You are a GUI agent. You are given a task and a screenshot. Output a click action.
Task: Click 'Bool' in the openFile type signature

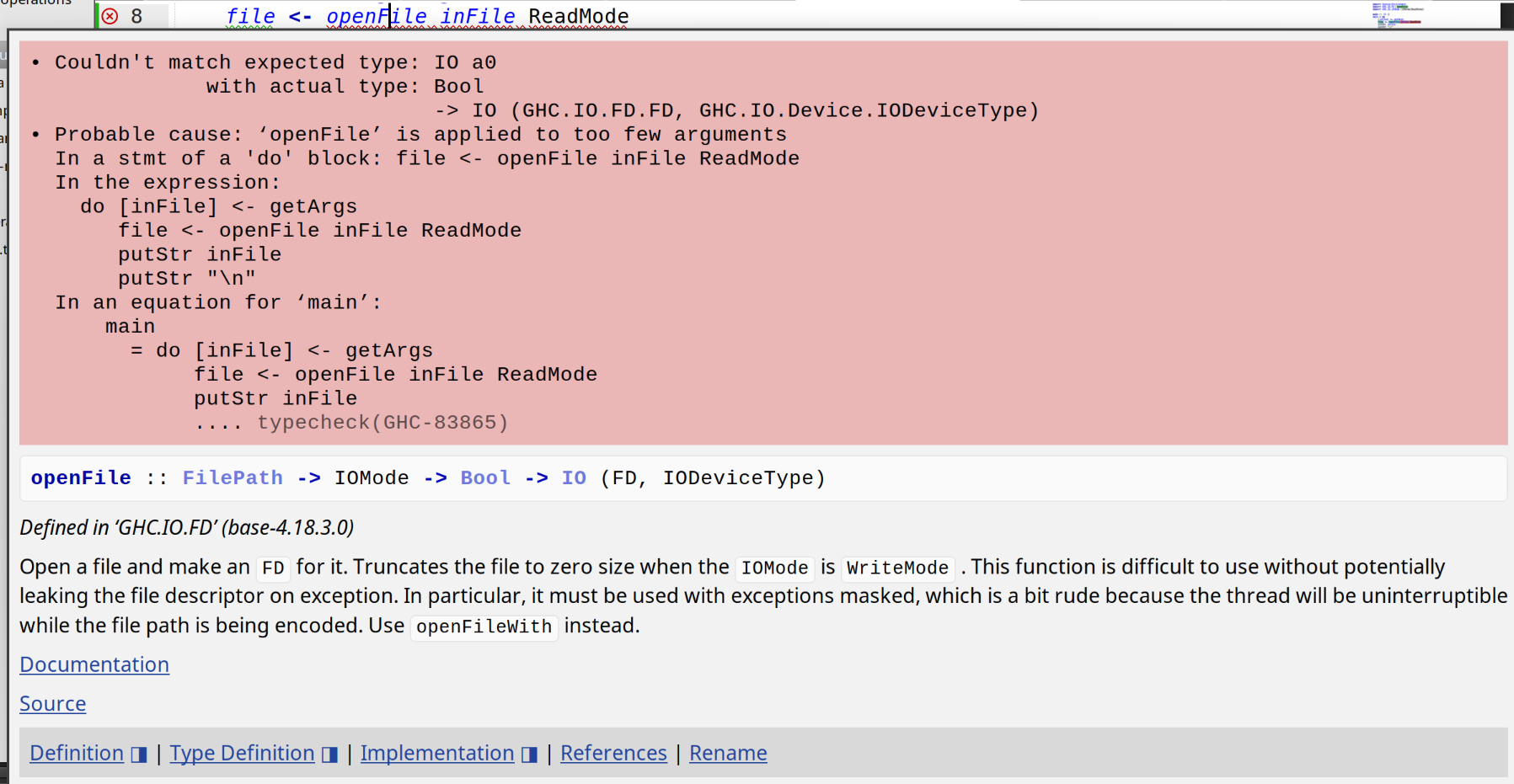485,477
